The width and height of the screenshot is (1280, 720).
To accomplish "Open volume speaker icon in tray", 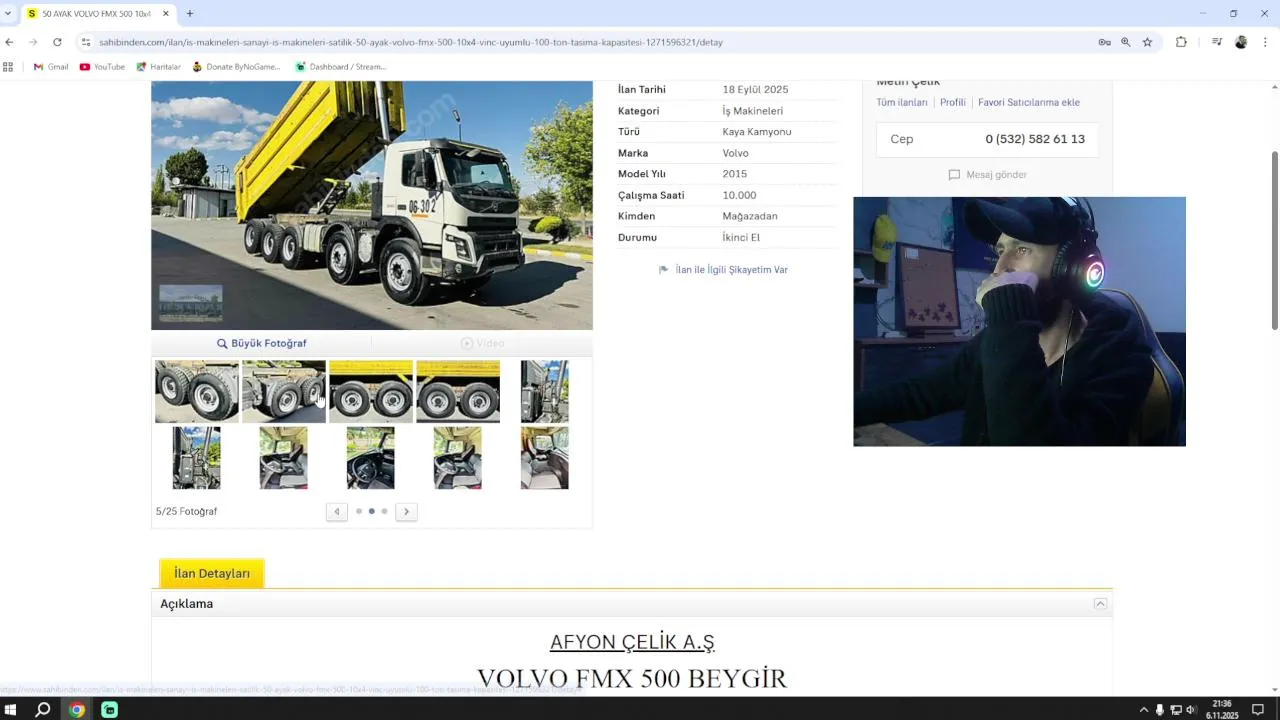I will tap(1191, 710).
